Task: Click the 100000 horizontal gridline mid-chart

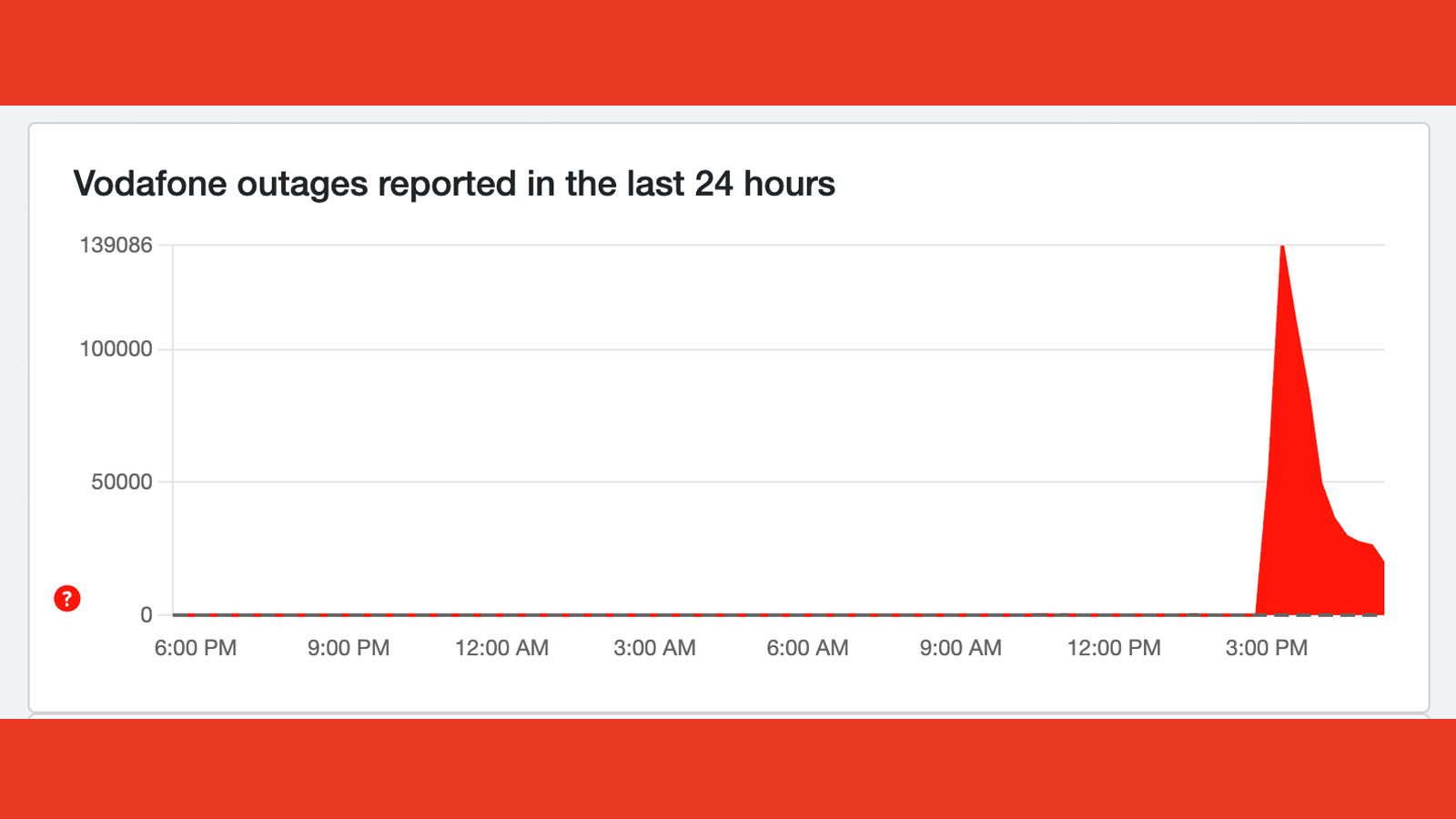Action: click(x=728, y=349)
